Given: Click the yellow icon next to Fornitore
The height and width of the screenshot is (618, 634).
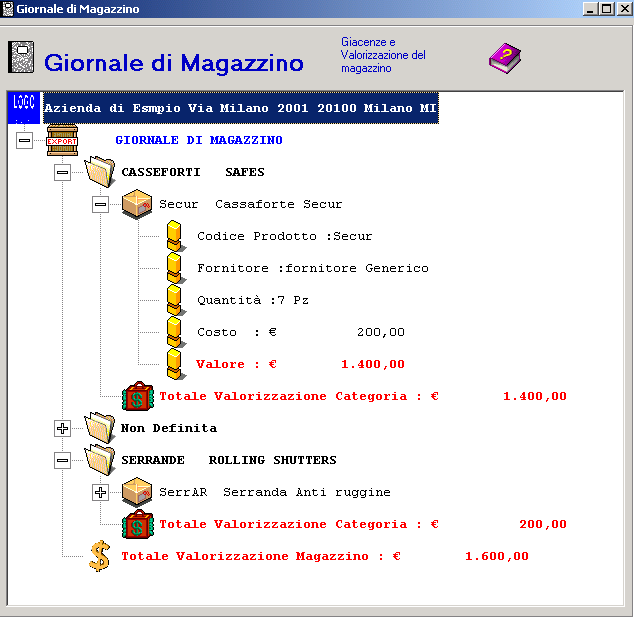Looking at the screenshot, I should click(175, 268).
